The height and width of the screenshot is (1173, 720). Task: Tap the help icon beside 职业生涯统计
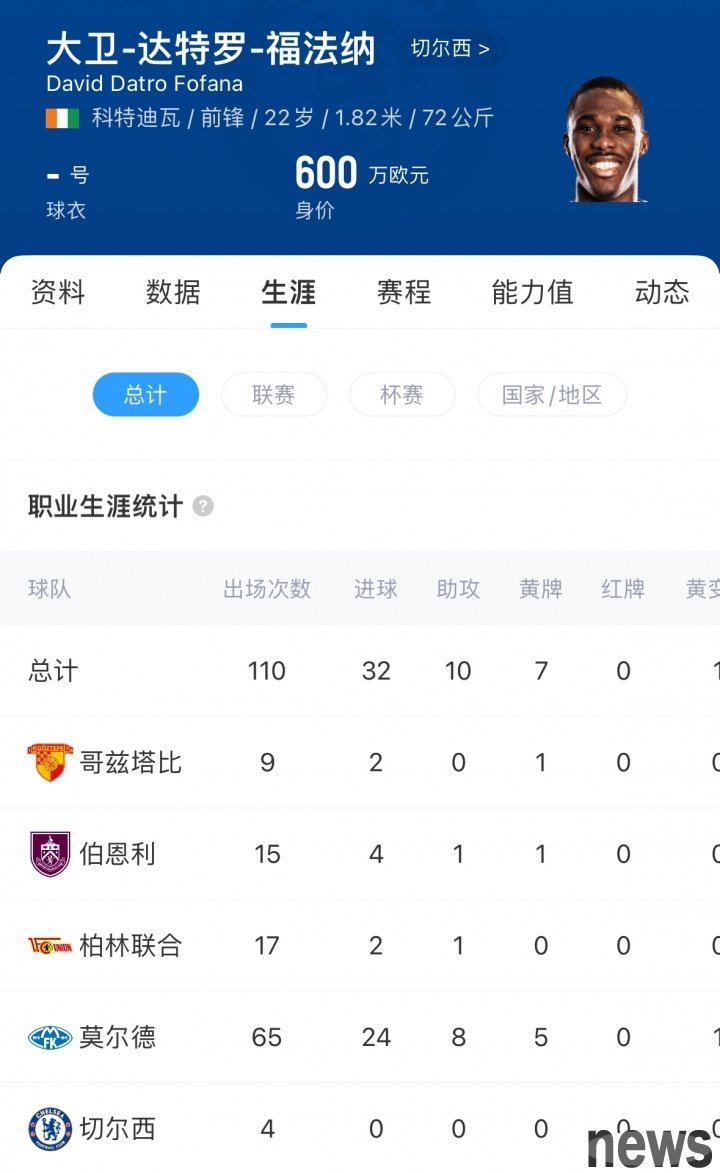(203, 506)
